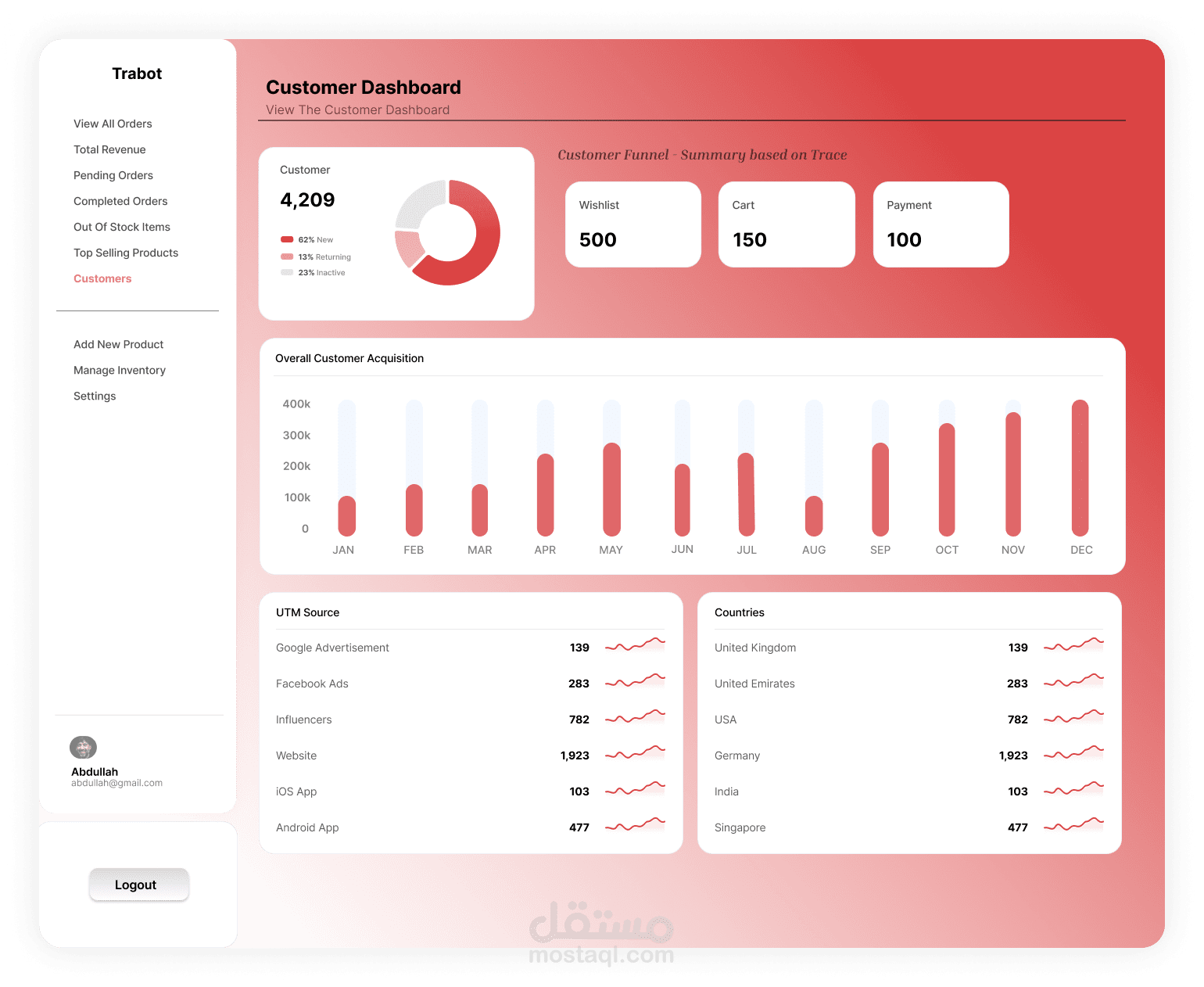The height and width of the screenshot is (987, 1204).
Task: Click the grey 23% Inactive legend swatch
Action: click(x=287, y=272)
